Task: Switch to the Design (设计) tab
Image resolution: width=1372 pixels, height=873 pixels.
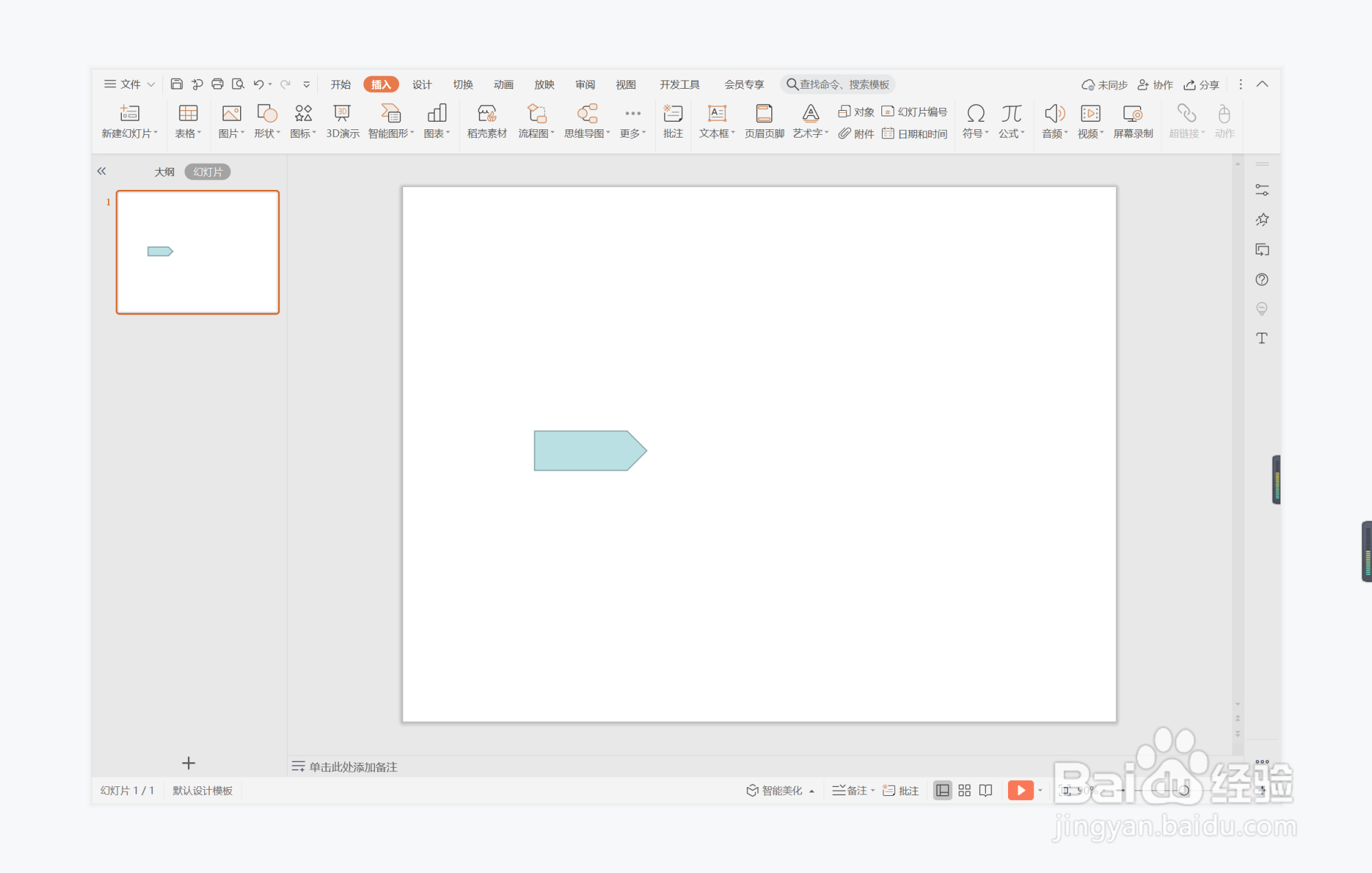Action: [x=422, y=84]
